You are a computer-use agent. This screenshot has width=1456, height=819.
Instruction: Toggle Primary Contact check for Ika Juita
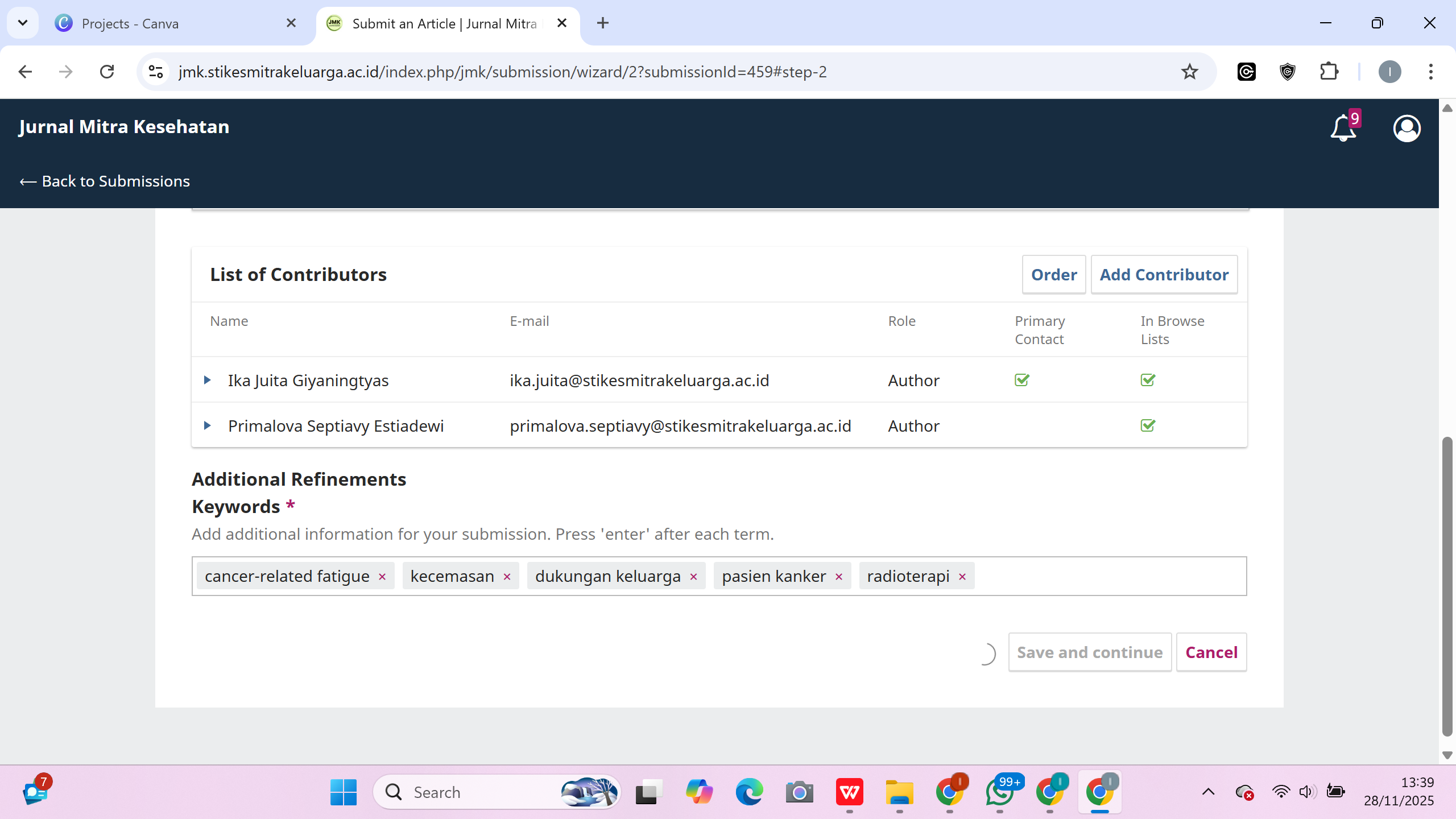coord(1021,380)
